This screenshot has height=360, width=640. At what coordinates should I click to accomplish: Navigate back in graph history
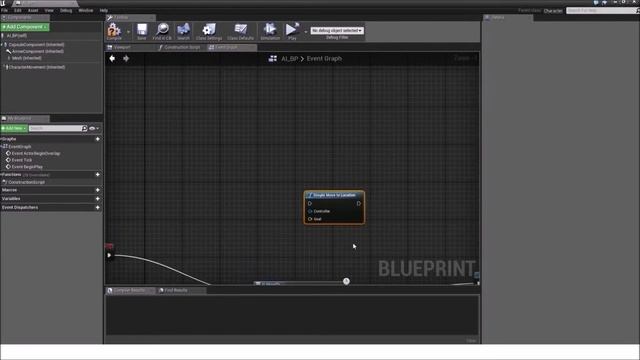(112, 59)
